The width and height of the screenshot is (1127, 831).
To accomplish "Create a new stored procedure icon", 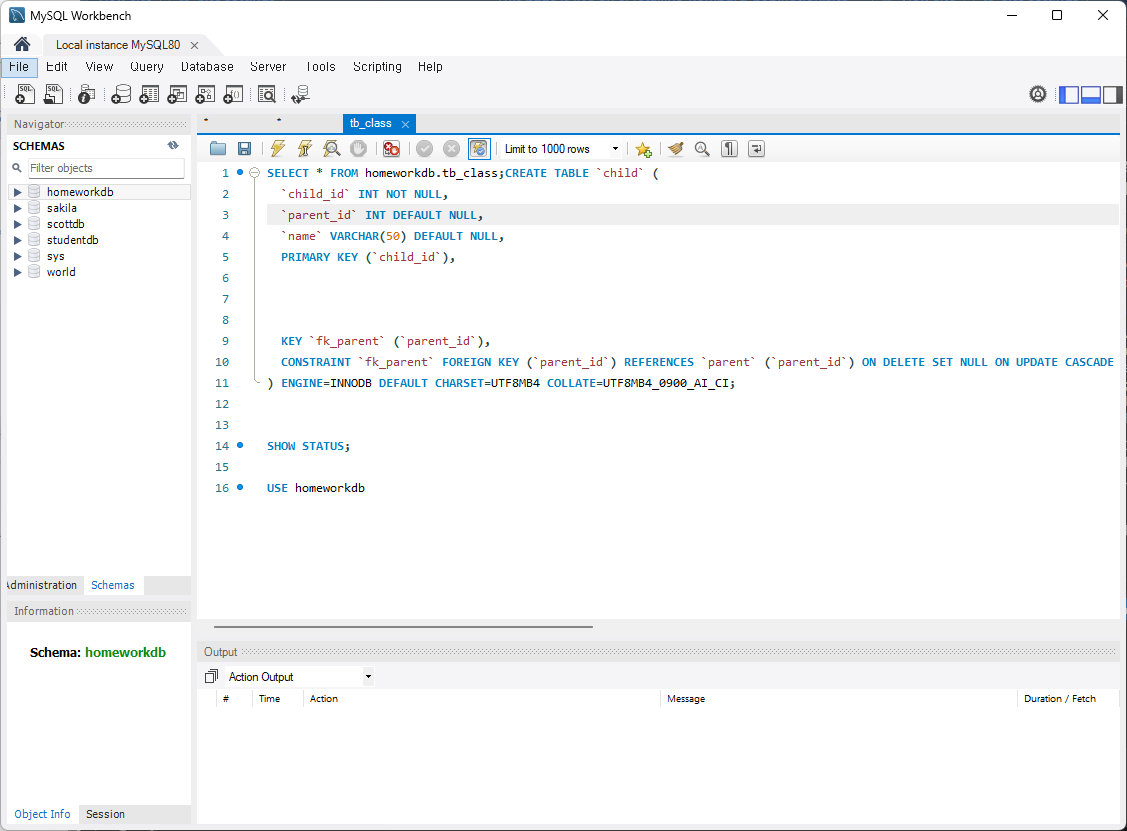I will click(205, 94).
